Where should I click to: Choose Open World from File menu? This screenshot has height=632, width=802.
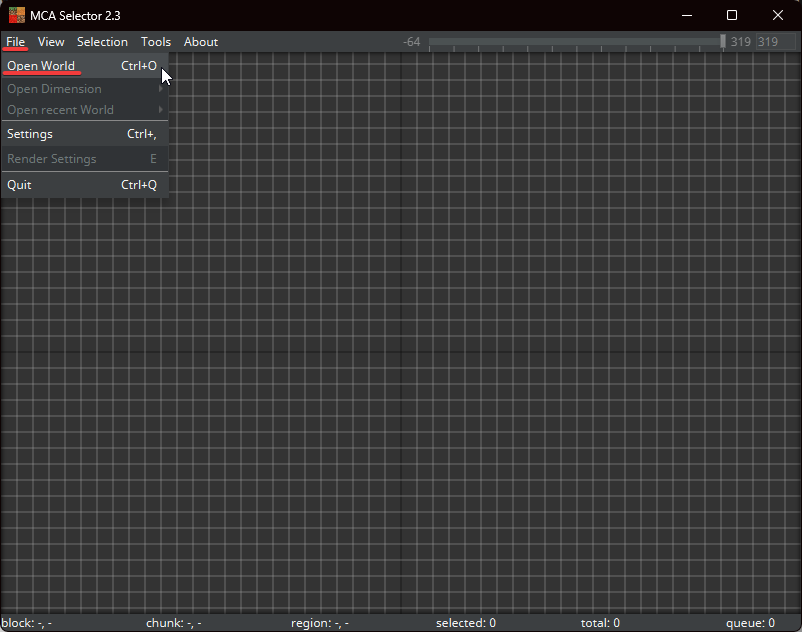[84, 66]
